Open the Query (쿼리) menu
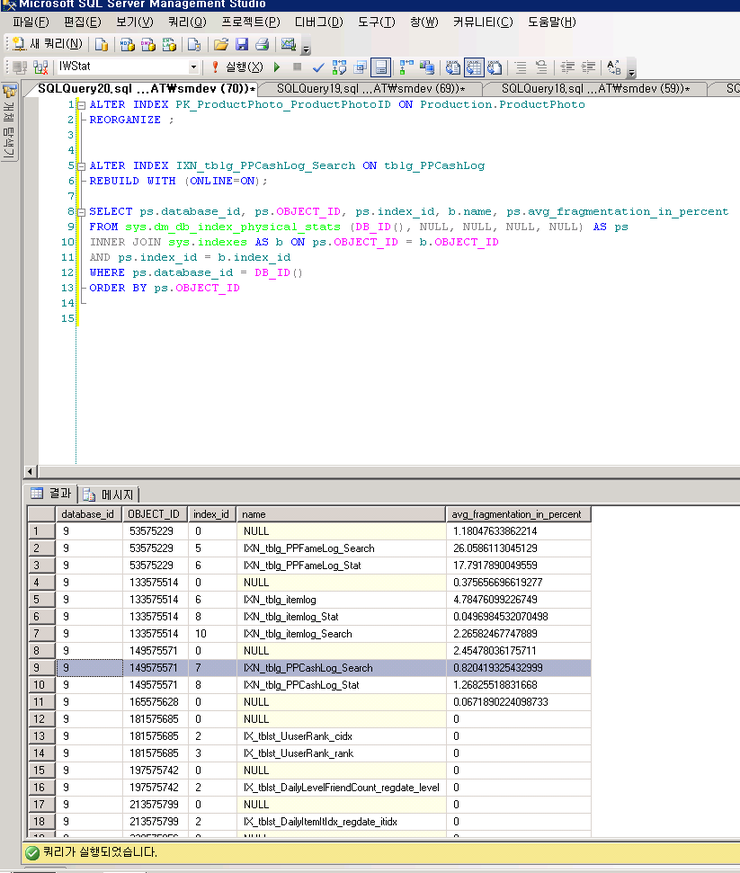Image resolution: width=740 pixels, height=873 pixels. coord(187,22)
